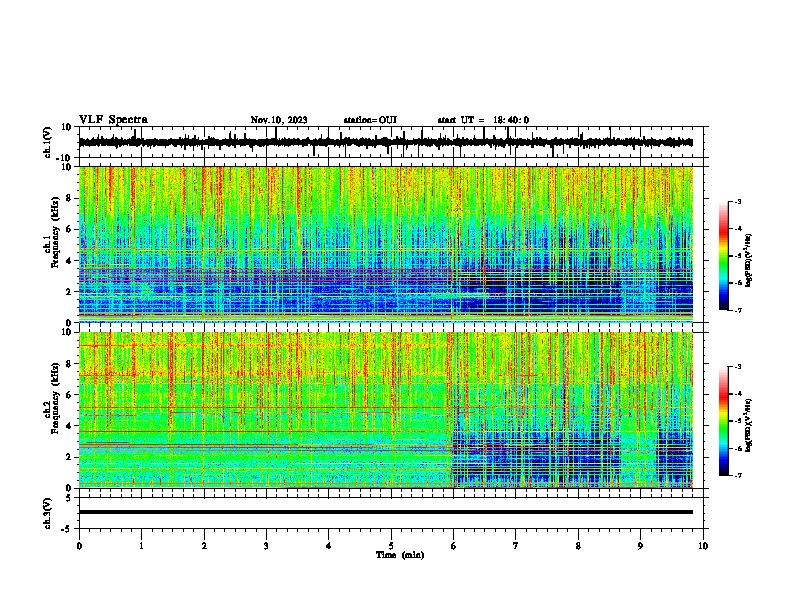Click the "0" tick on the time axis

pos(79,546)
